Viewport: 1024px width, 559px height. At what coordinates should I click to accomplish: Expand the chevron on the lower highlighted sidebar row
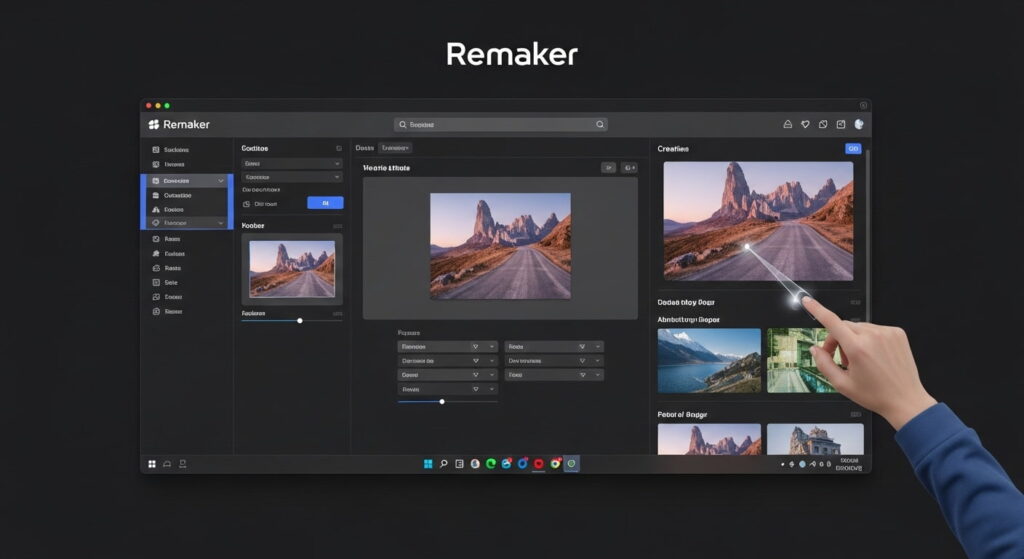point(221,223)
